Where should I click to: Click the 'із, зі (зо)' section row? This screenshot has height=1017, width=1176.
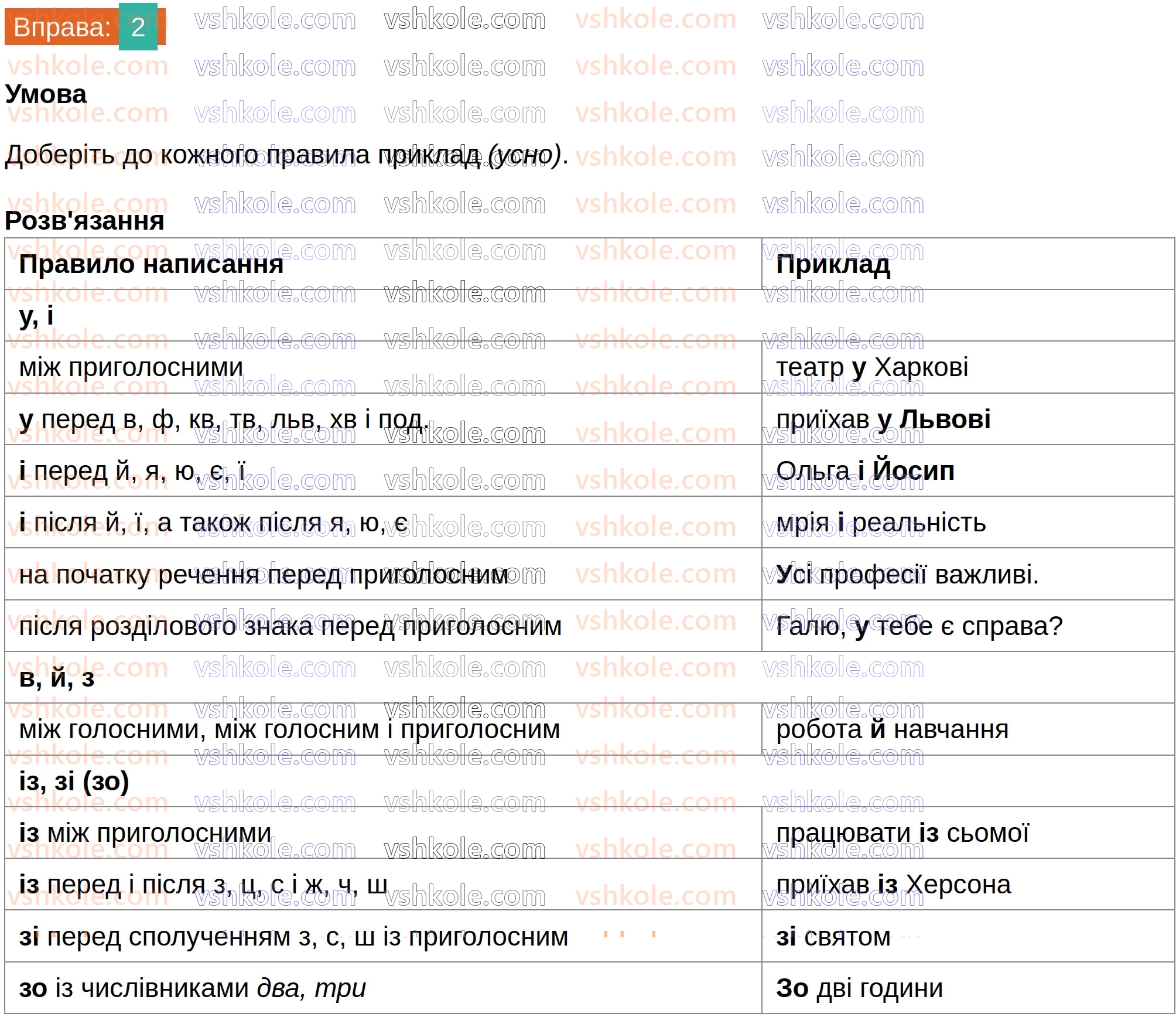pos(74,781)
